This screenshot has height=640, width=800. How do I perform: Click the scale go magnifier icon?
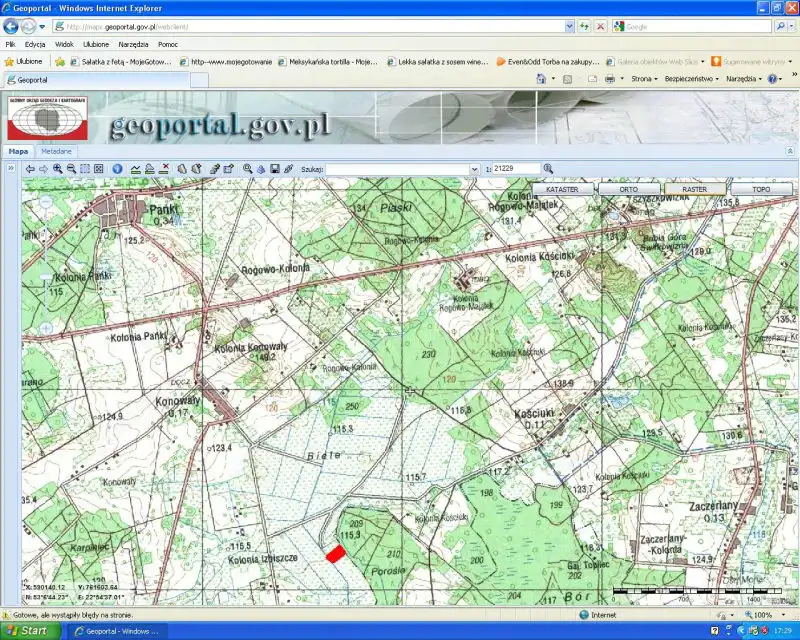(x=548, y=169)
